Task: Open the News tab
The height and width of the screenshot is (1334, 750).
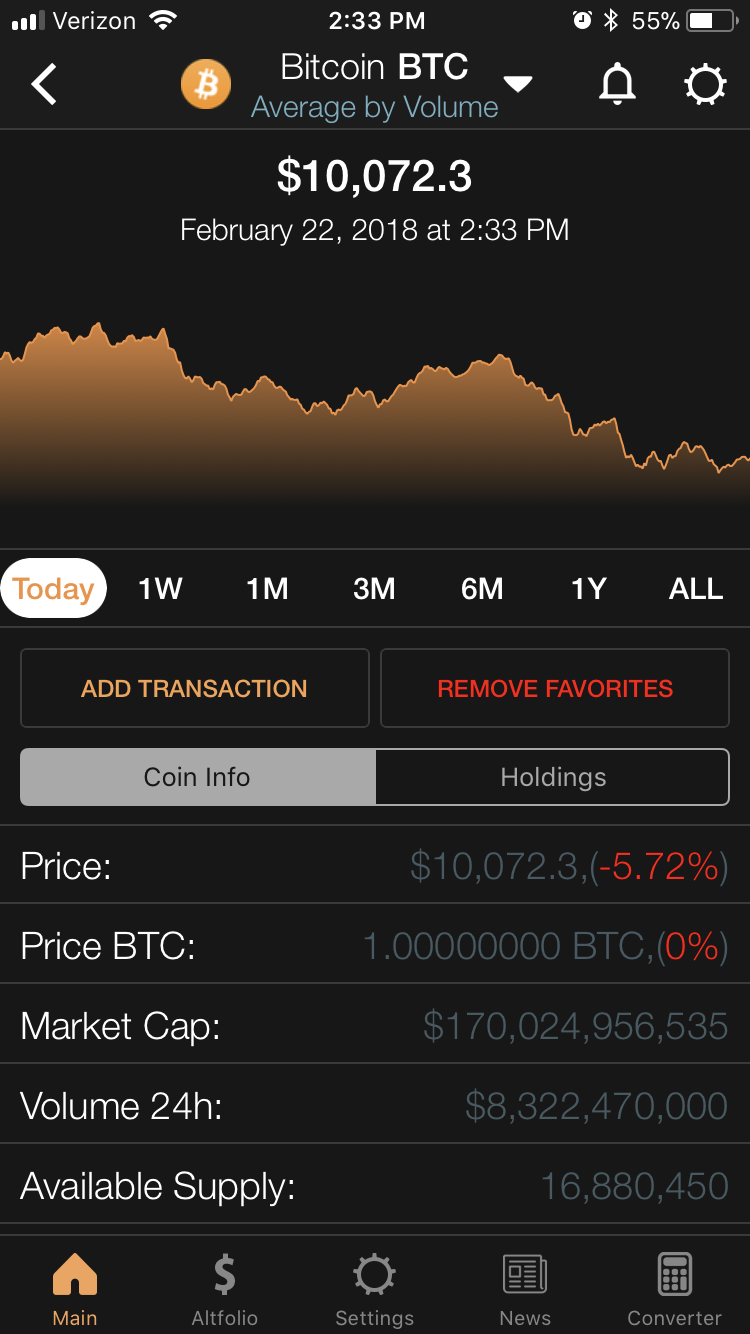Action: (525, 1290)
